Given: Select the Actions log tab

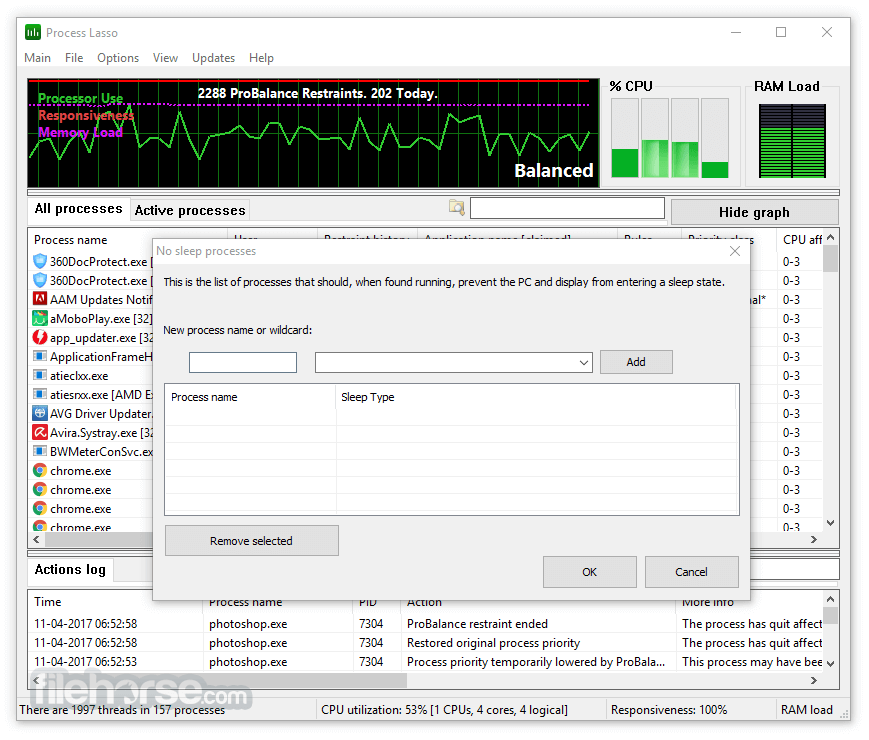Looking at the screenshot, I should point(70,570).
